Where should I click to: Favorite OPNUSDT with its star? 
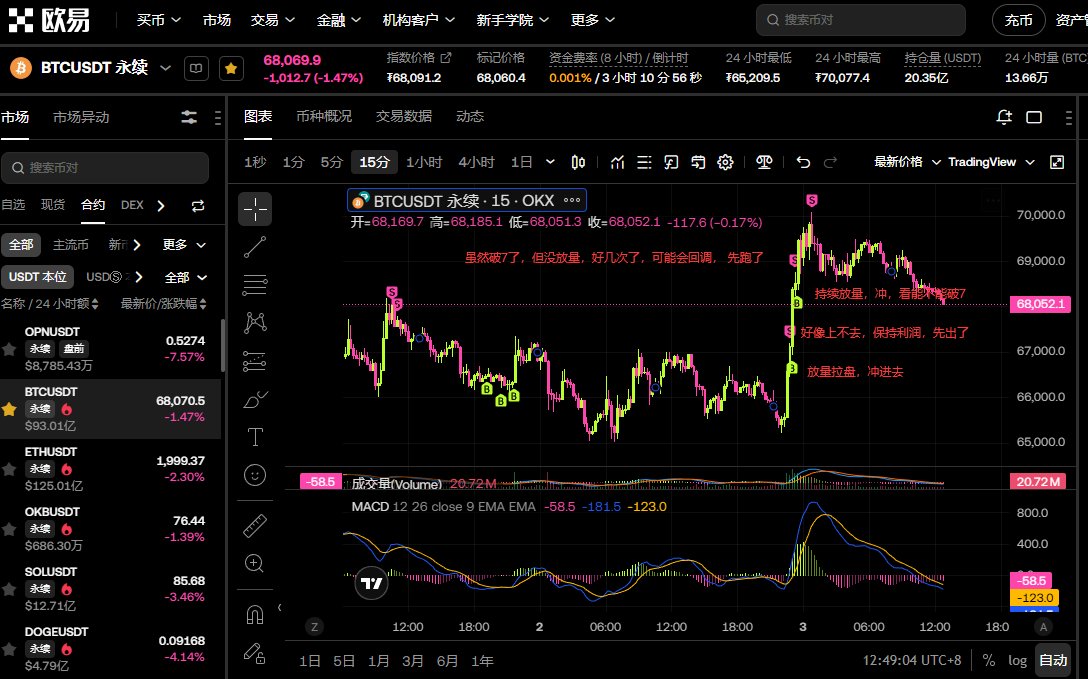(9, 349)
